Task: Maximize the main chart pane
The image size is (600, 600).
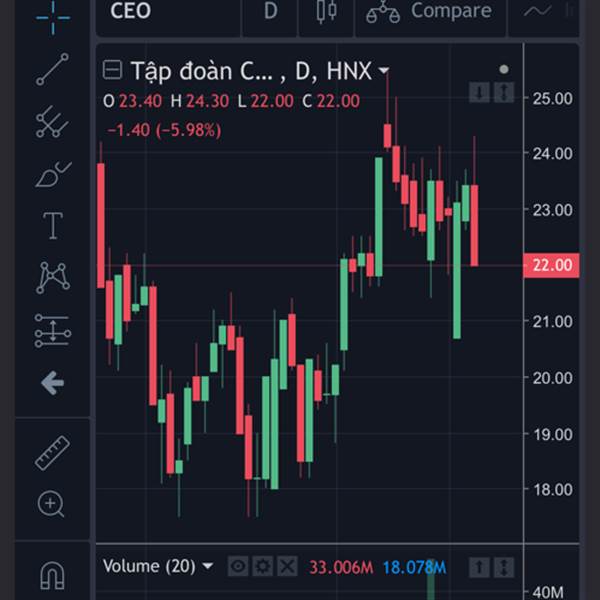Action: [x=504, y=92]
